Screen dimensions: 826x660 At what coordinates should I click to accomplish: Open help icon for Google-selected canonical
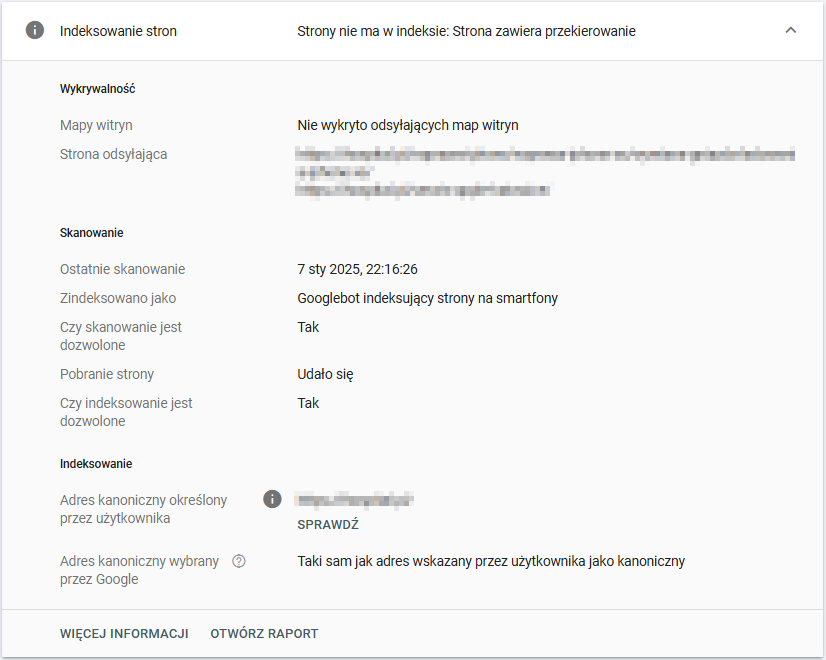pyautogui.click(x=238, y=561)
